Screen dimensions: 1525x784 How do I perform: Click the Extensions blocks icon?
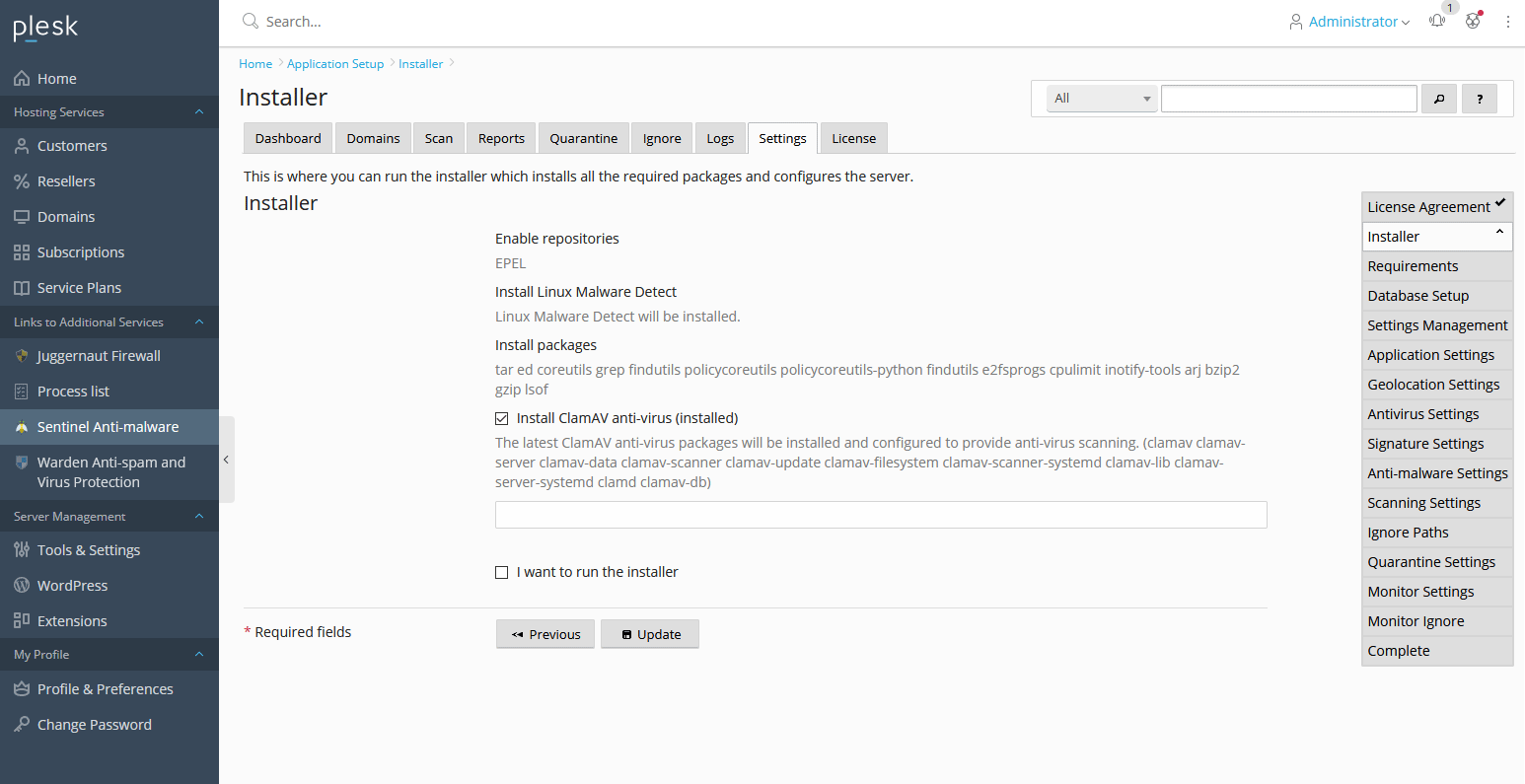click(x=22, y=621)
